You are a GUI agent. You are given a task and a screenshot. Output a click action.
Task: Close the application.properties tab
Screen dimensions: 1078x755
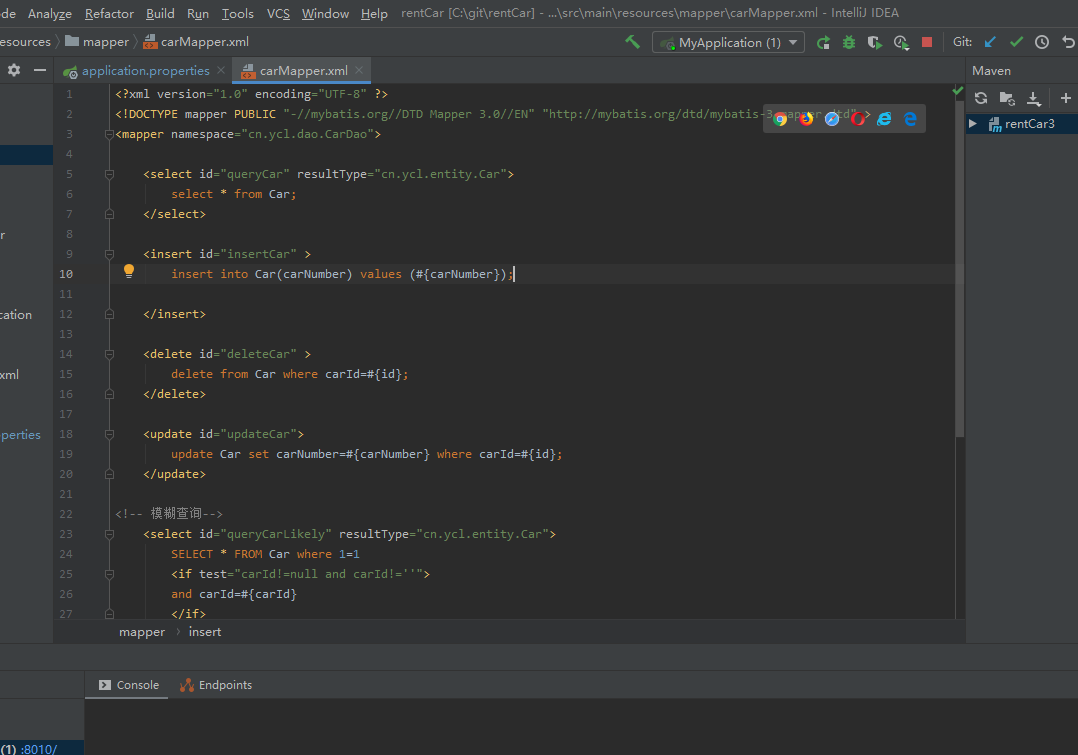click(221, 70)
